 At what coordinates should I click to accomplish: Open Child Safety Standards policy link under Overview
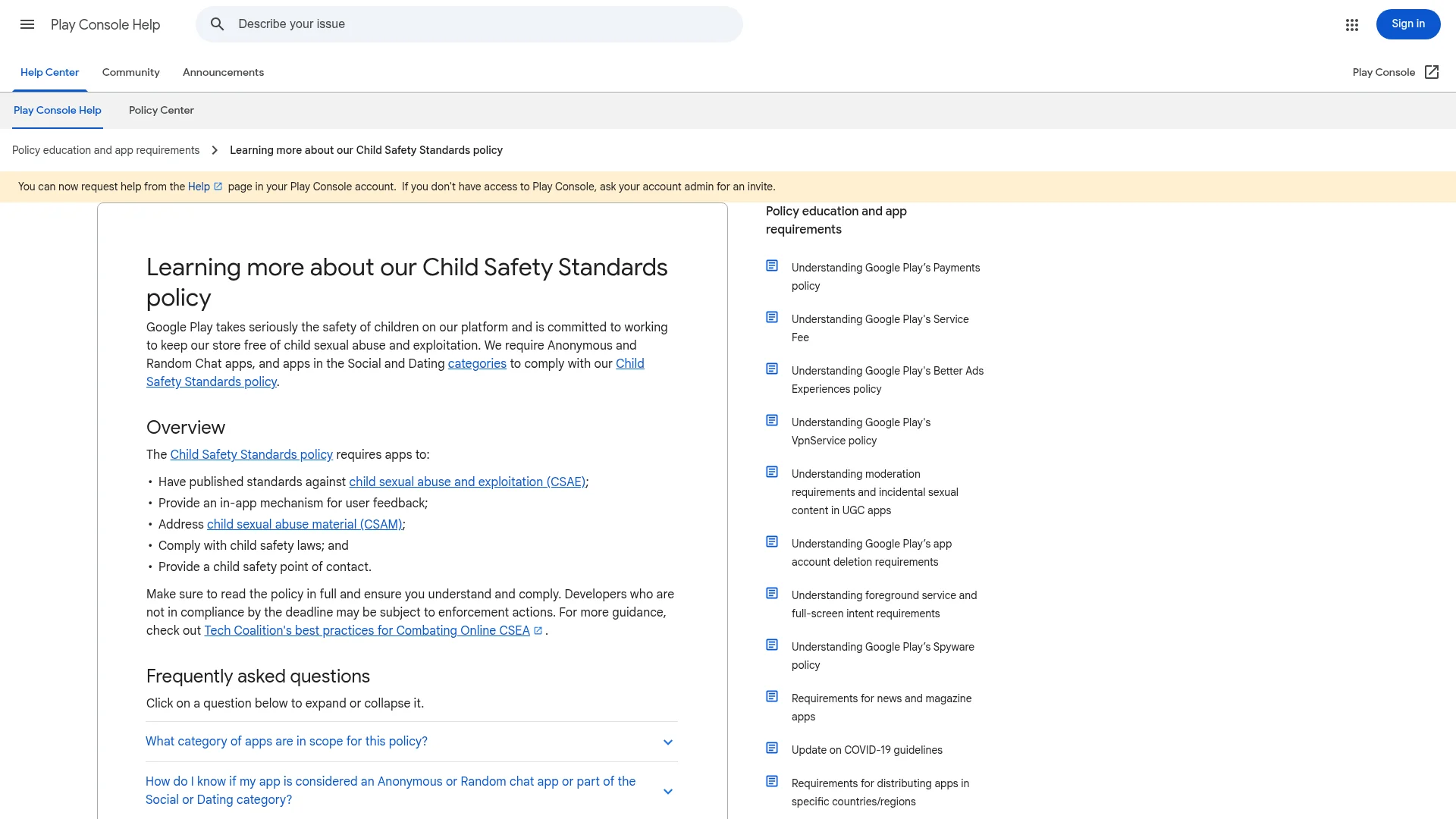pos(252,455)
